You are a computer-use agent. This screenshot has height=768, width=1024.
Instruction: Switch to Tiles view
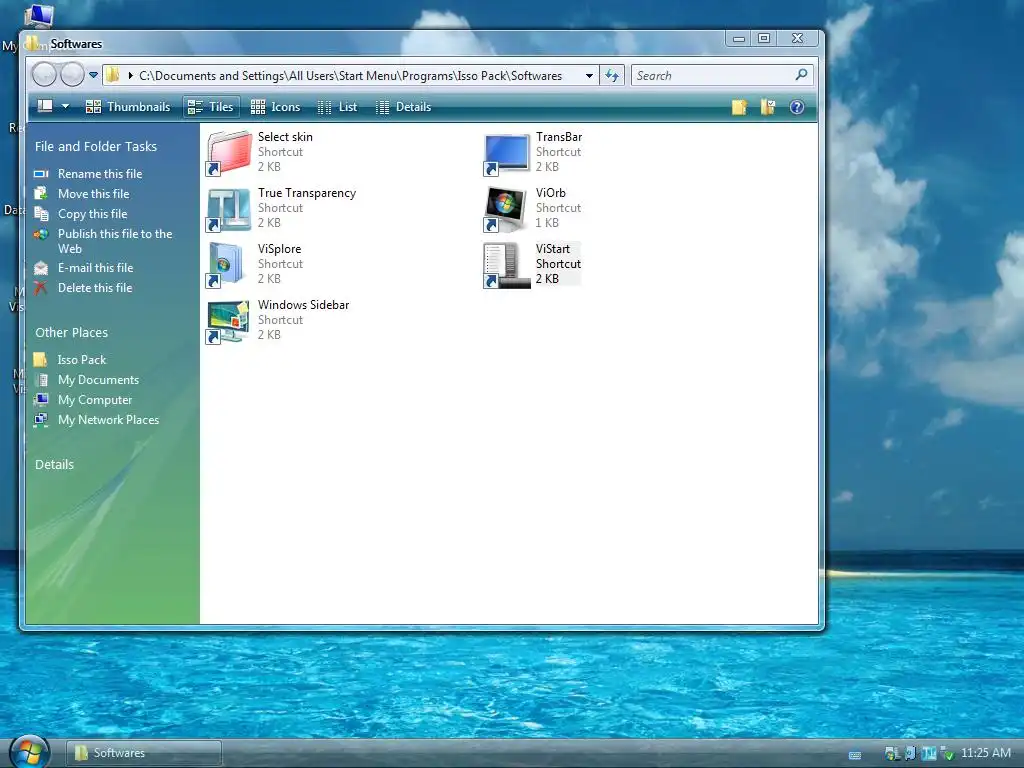[x=210, y=106]
